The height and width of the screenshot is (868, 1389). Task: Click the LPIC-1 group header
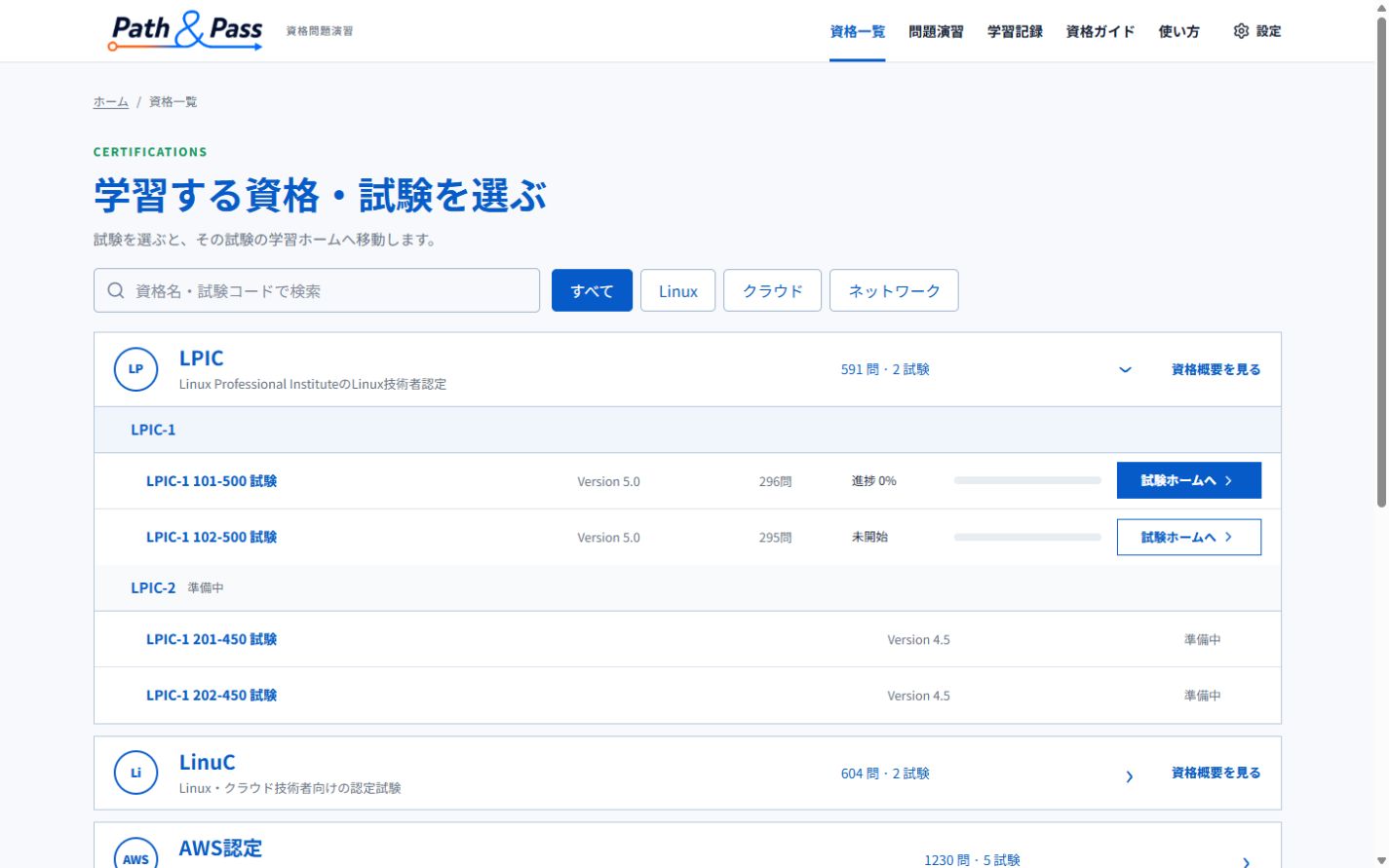click(687, 430)
